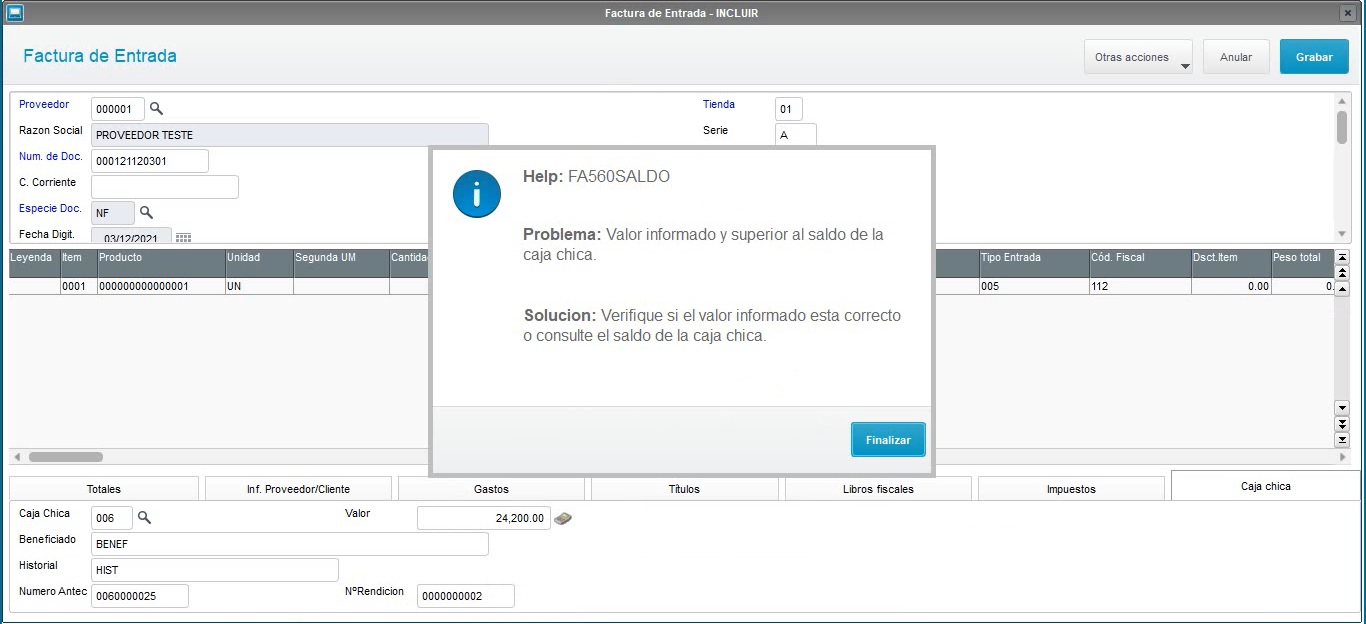
Task: Click the Proveedor field label
Action: click(44, 104)
